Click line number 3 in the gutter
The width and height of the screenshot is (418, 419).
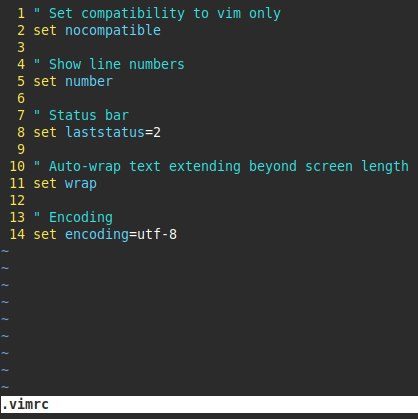[x=21, y=47]
